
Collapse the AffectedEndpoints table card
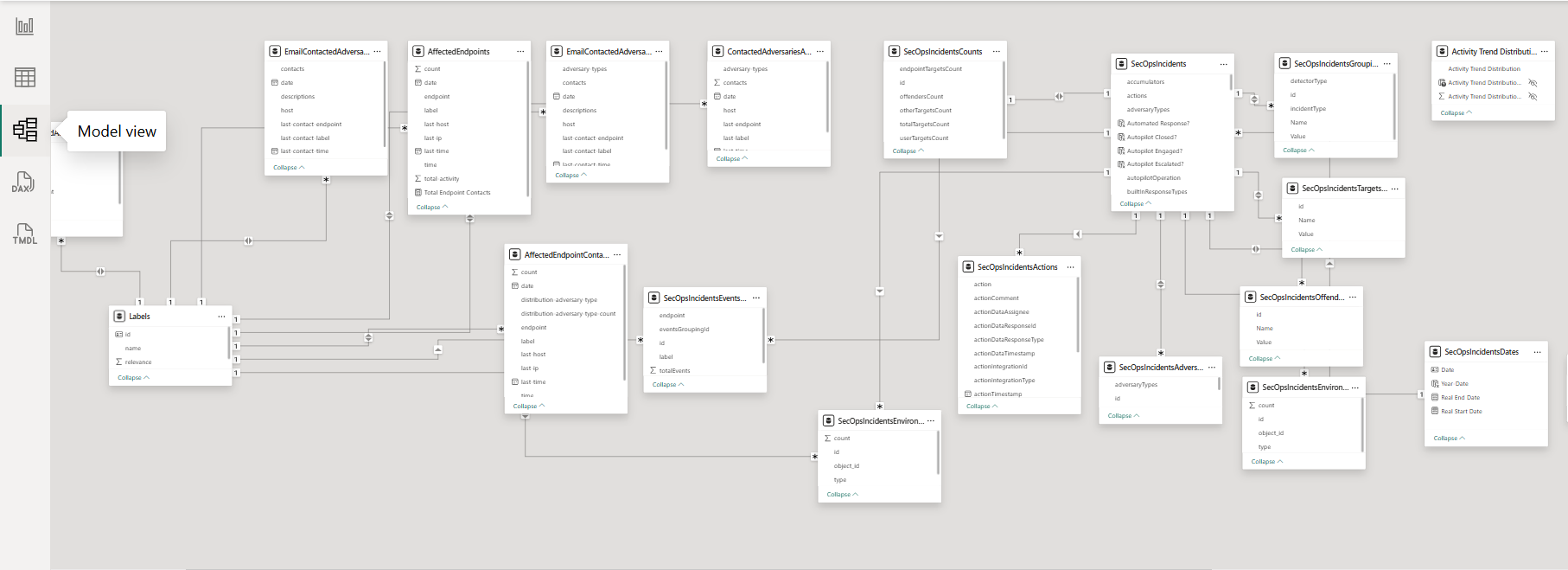(x=431, y=208)
